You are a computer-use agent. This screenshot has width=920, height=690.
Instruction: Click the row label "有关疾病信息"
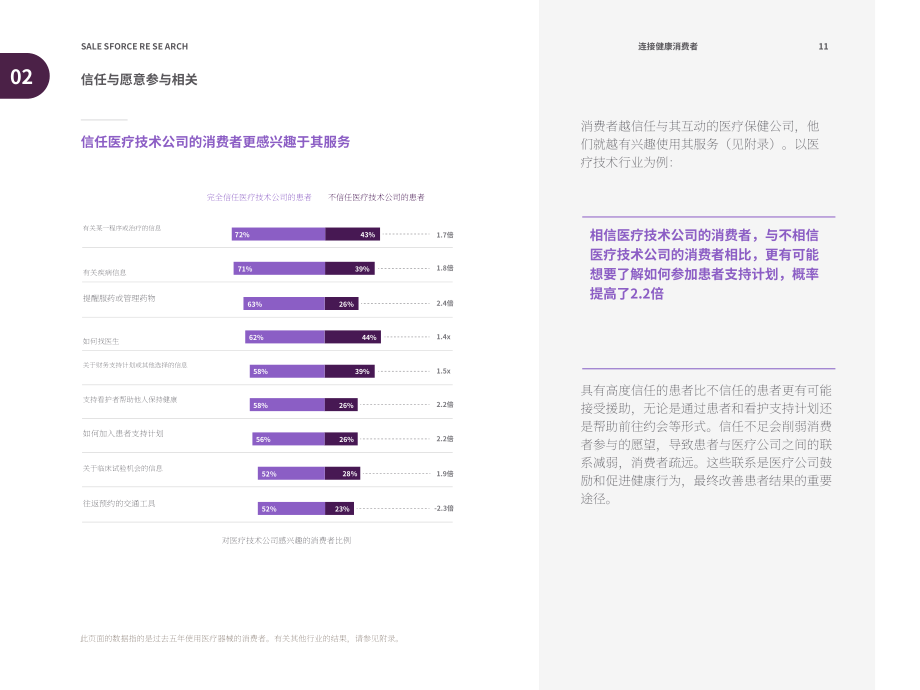104,272
